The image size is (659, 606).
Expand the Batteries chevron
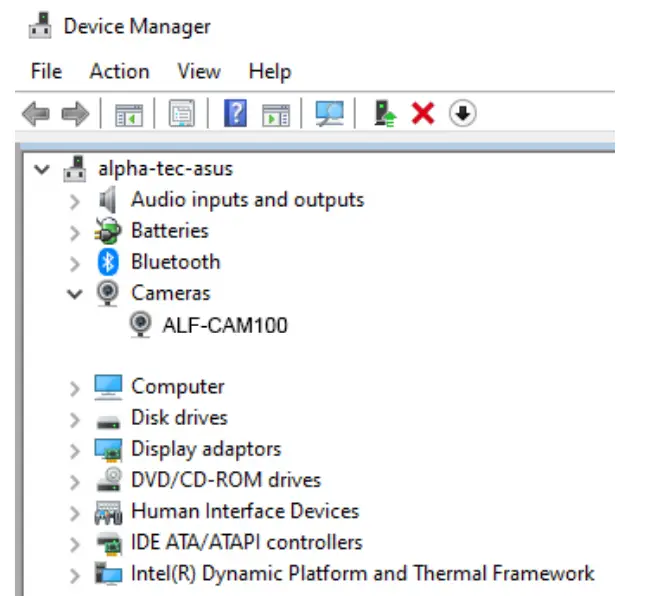click(75, 233)
